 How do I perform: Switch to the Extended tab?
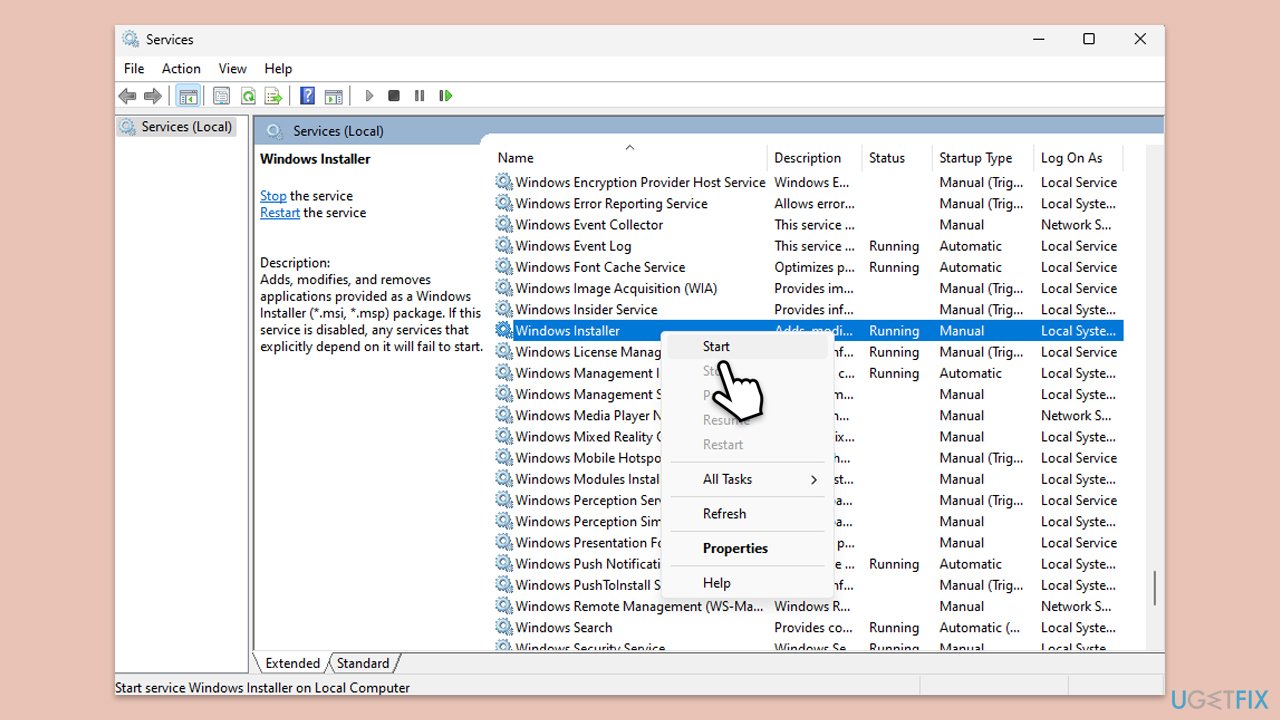point(292,663)
